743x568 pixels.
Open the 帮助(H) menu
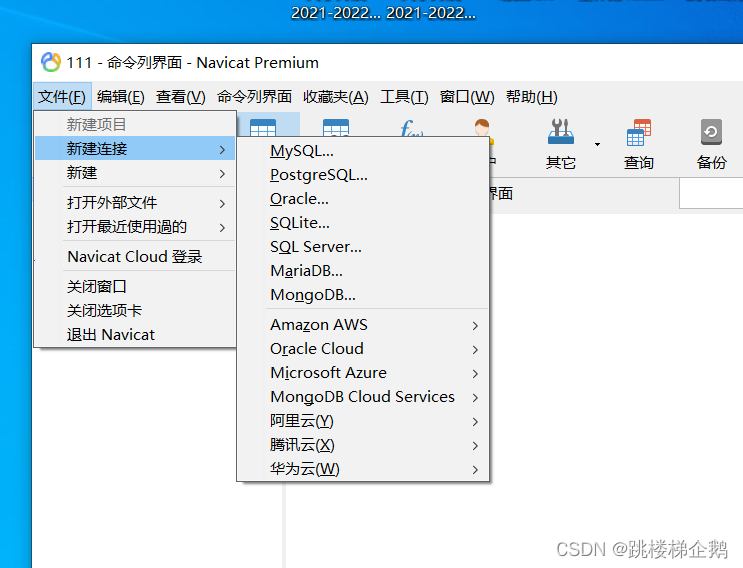[x=531, y=97]
